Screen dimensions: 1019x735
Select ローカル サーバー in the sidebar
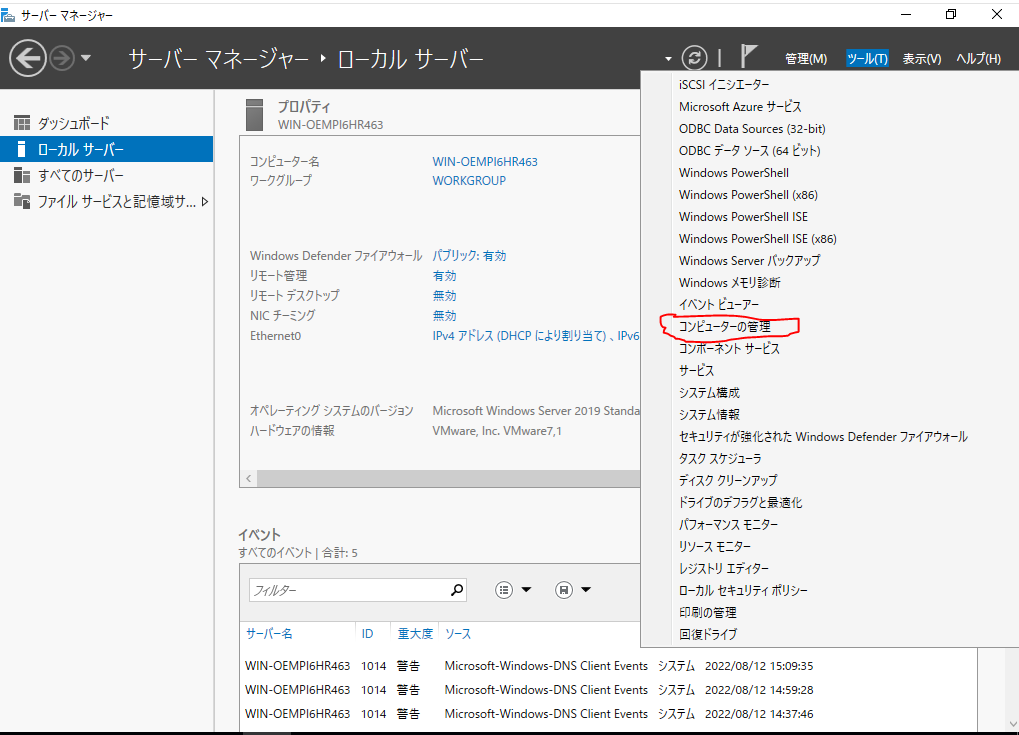pyautogui.click(x=107, y=149)
